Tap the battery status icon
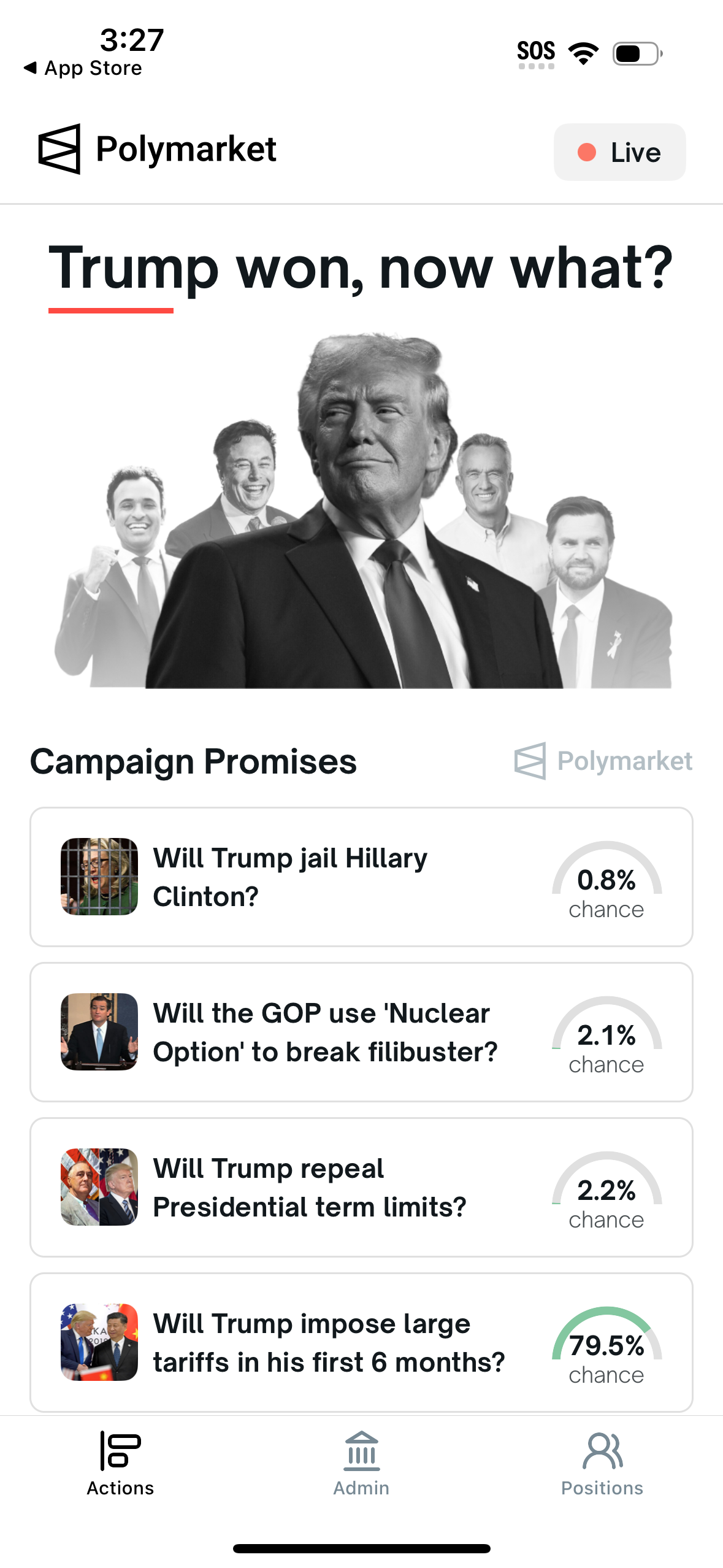This screenshot has height=1568, width=723. 637,53
